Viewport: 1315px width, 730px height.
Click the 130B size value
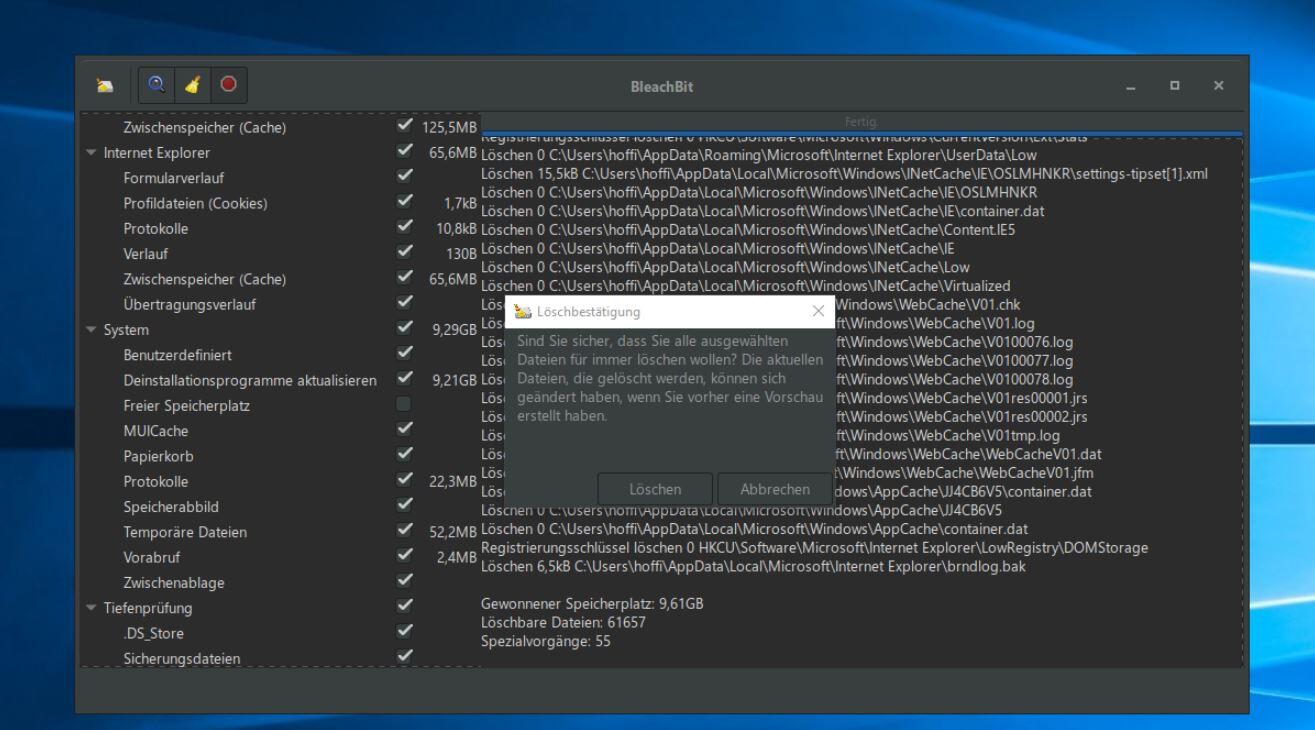coord(461,253)
